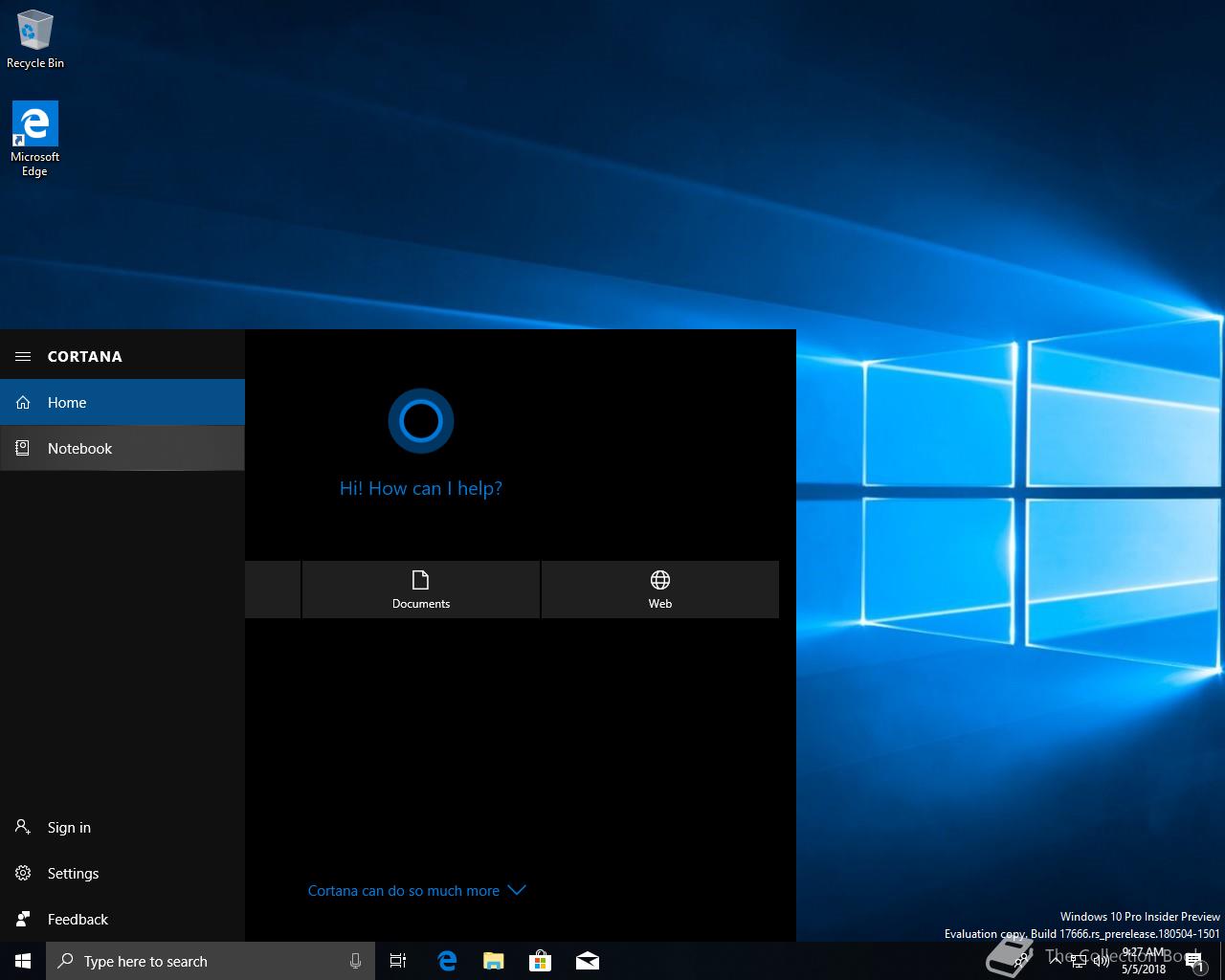Open the People icon in system tray
1225x980 pixels.
(x=1021, y=961)
